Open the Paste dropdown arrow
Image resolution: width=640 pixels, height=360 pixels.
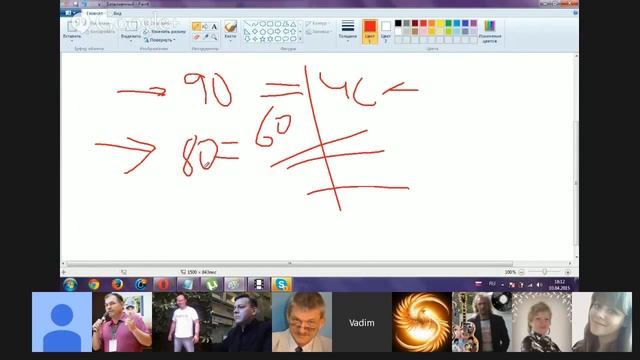pyautogui.click(x=72, y=41)
